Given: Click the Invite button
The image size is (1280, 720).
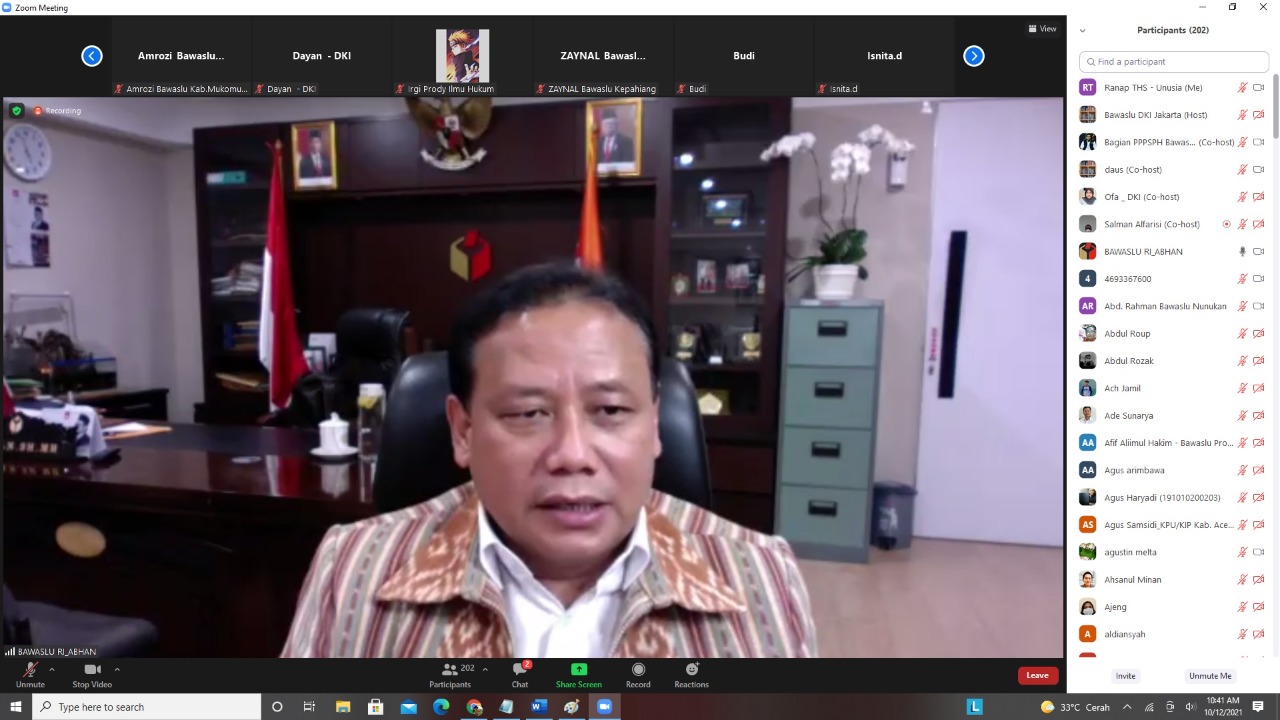Looking at the screenshot, I should coord(1126,676).
